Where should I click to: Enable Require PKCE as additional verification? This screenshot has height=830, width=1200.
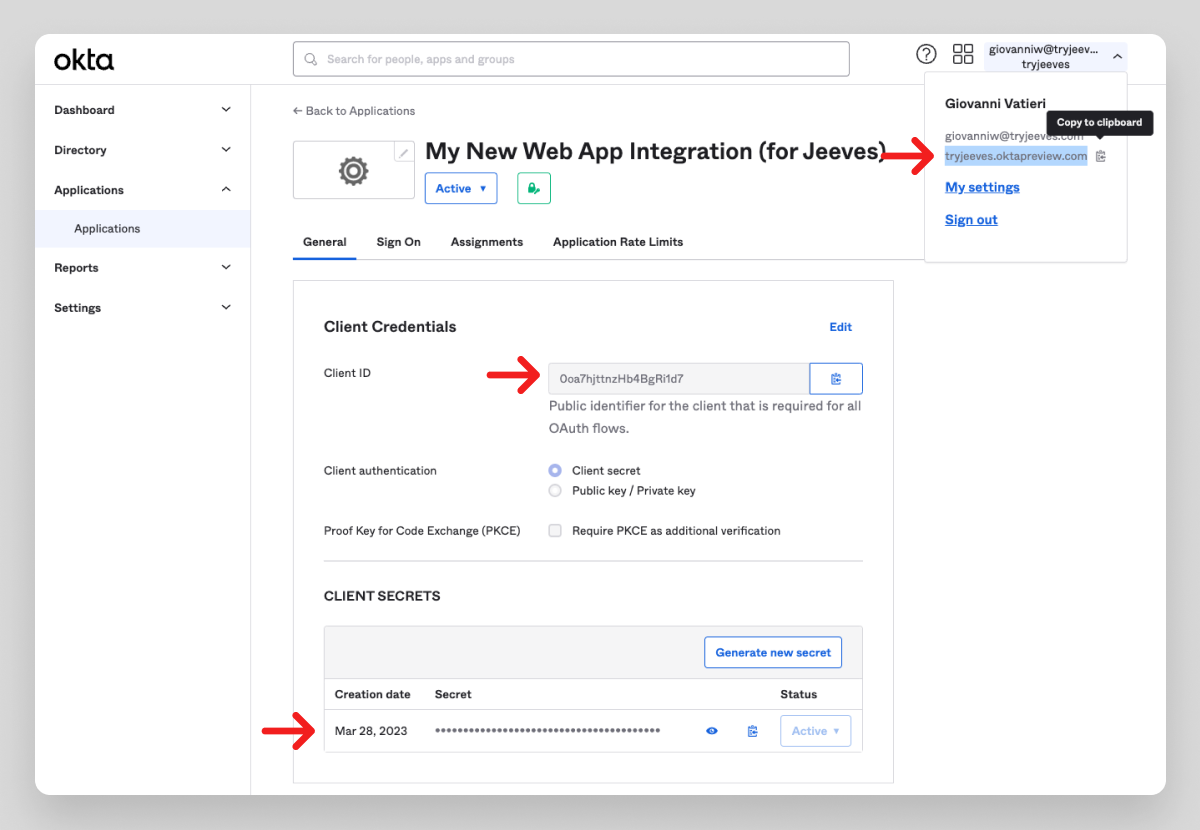(x=555, y=531)
